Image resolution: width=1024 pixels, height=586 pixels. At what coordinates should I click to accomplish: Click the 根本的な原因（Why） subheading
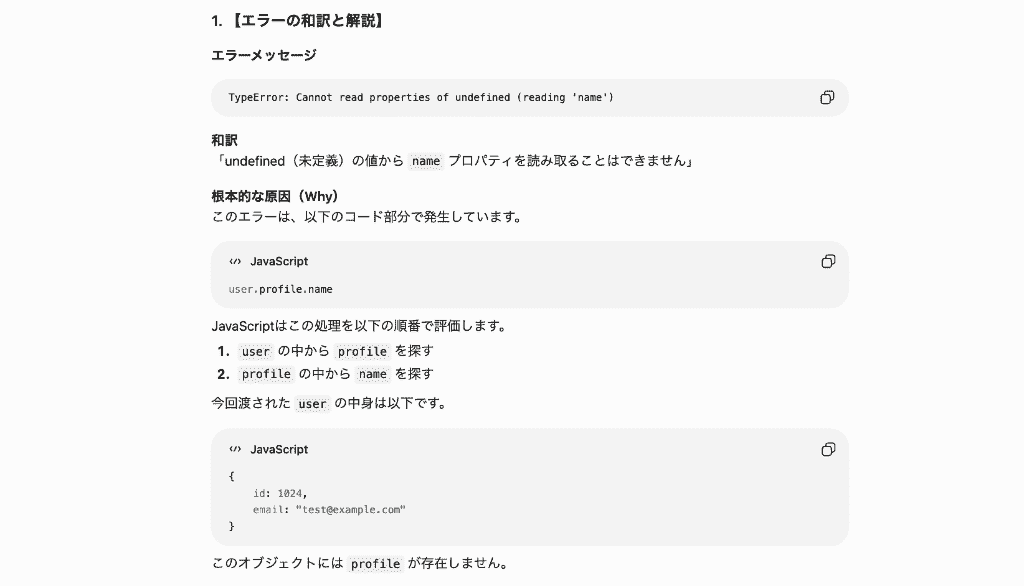(x=275, y=197)
